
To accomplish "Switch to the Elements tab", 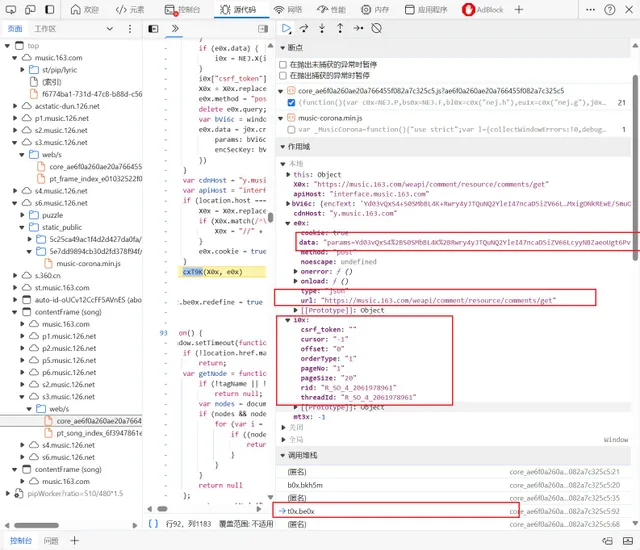I will (130, 9).
